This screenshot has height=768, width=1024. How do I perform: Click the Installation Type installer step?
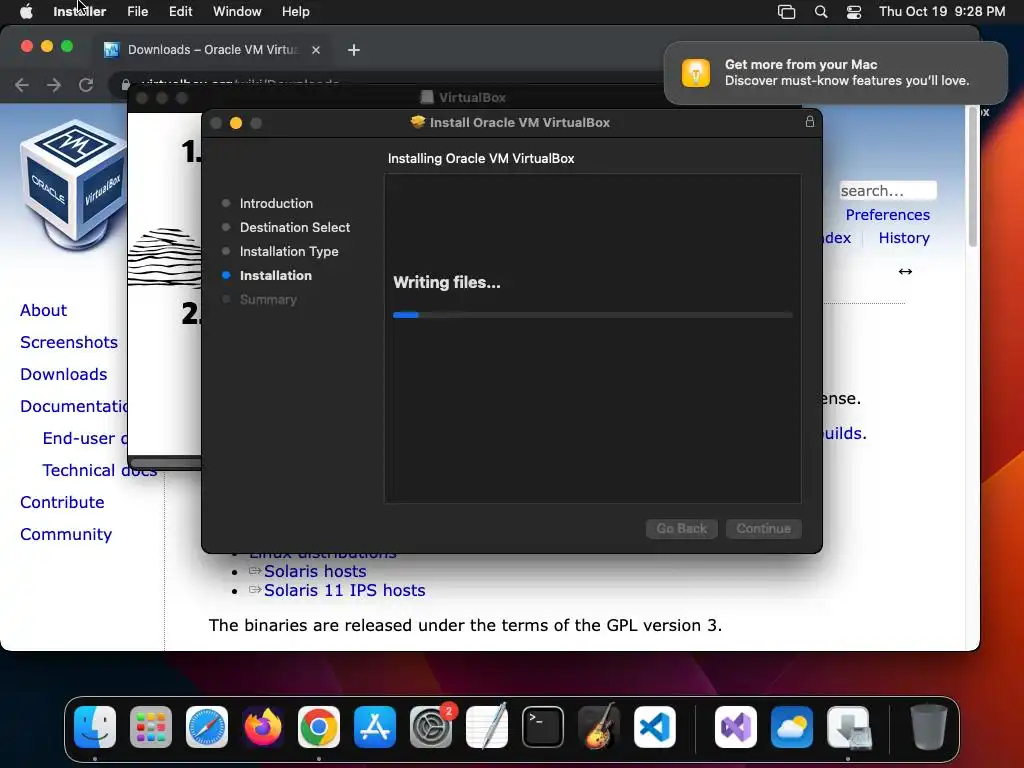pyautogui.click(x=289, y=251)
